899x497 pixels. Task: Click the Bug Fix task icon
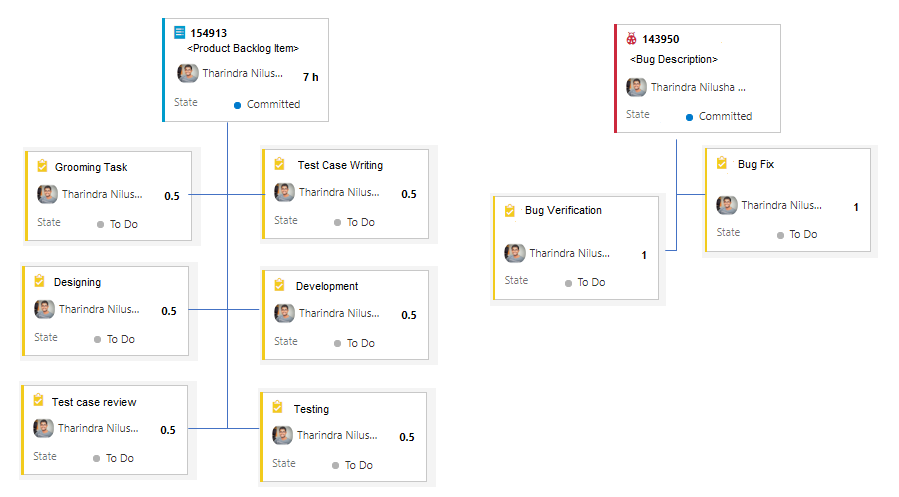[x=721, y=164]
